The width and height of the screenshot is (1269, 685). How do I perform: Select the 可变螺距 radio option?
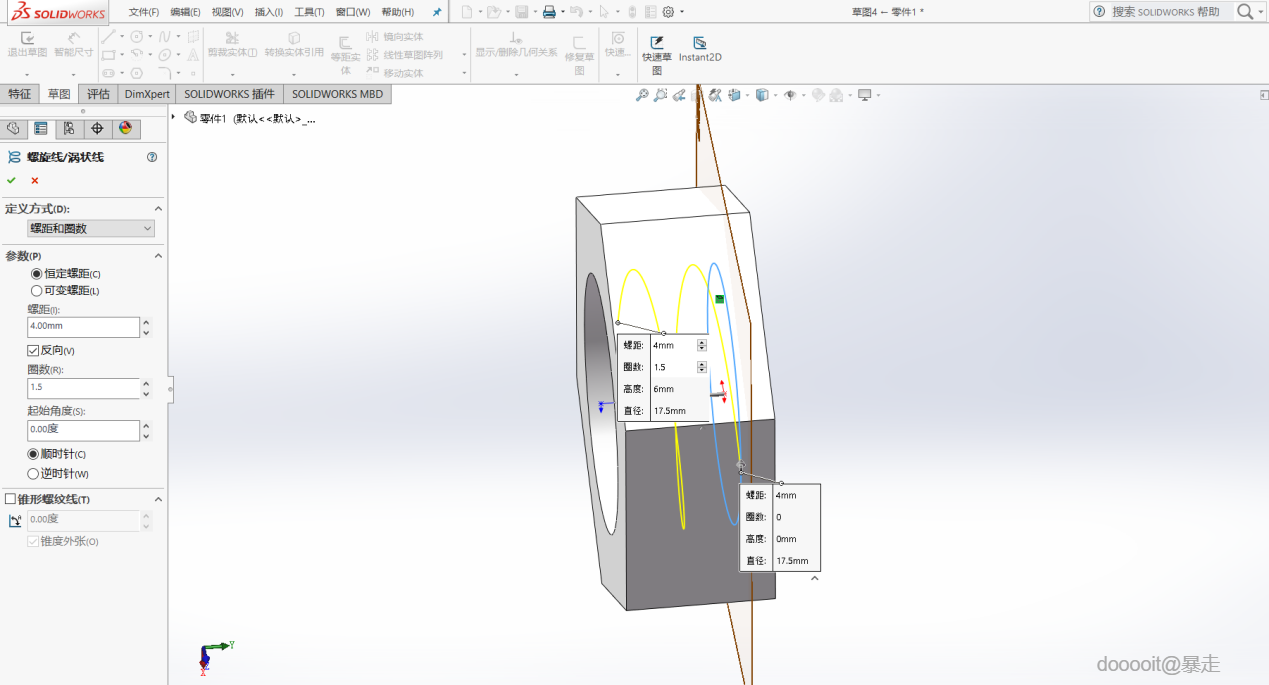(37, 290)
